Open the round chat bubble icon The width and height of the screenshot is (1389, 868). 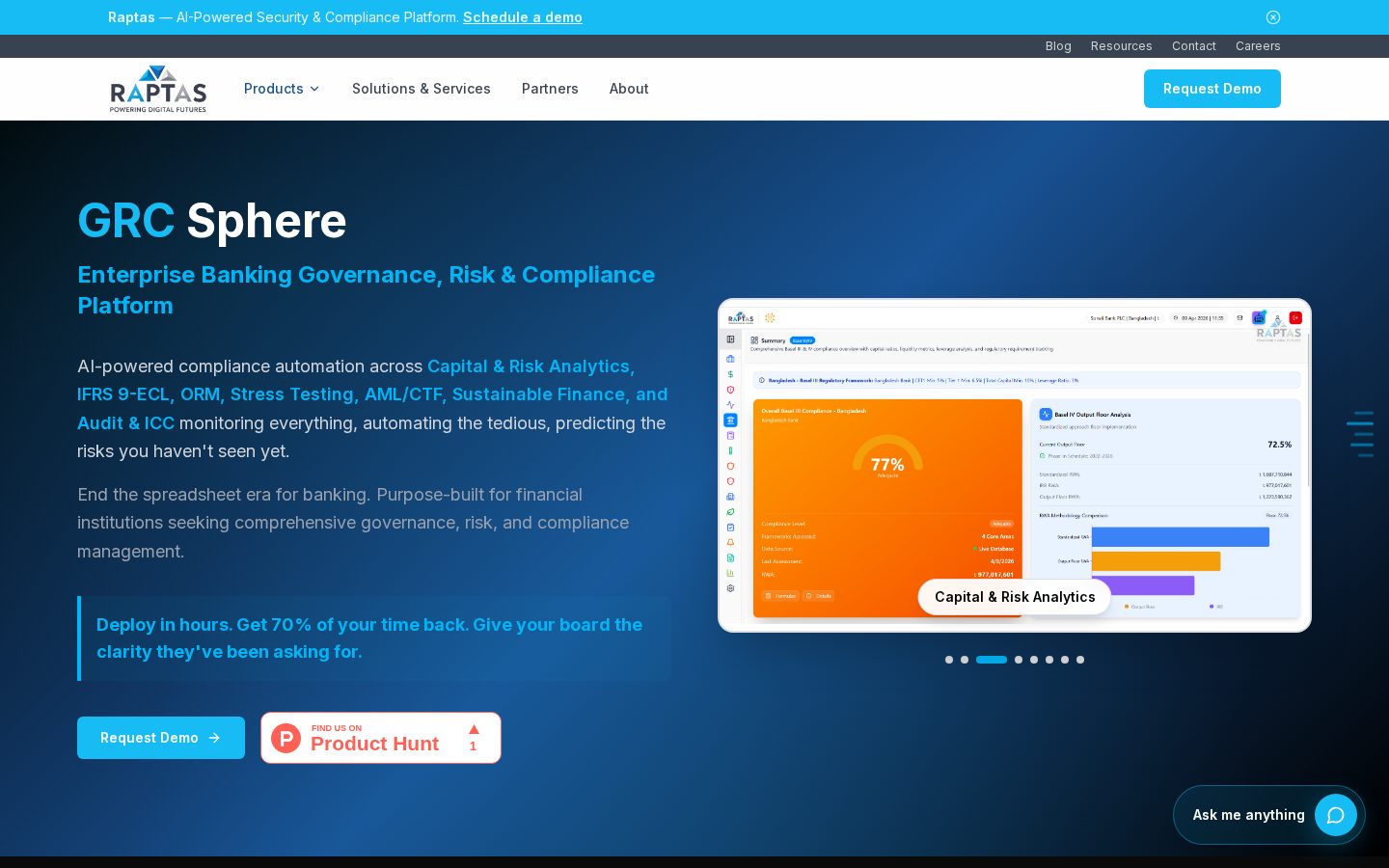1336,815
